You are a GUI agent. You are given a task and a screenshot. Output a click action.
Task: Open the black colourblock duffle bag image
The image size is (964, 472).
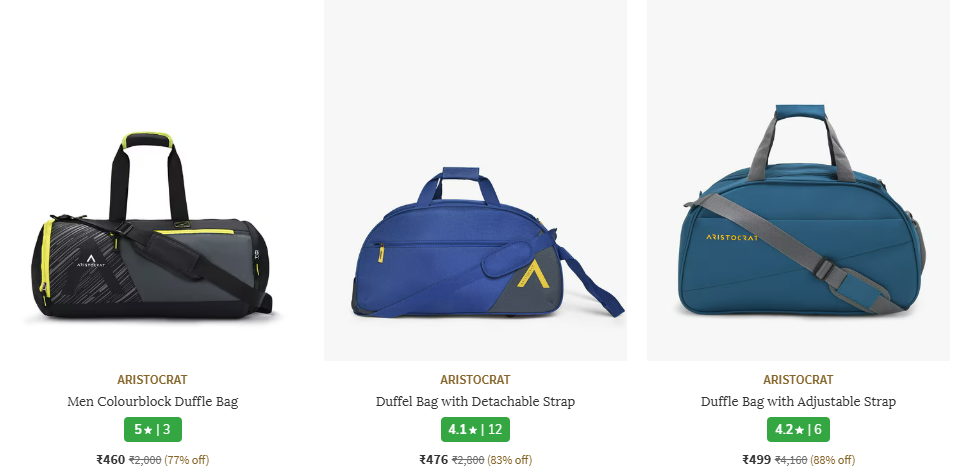(152, 180)
